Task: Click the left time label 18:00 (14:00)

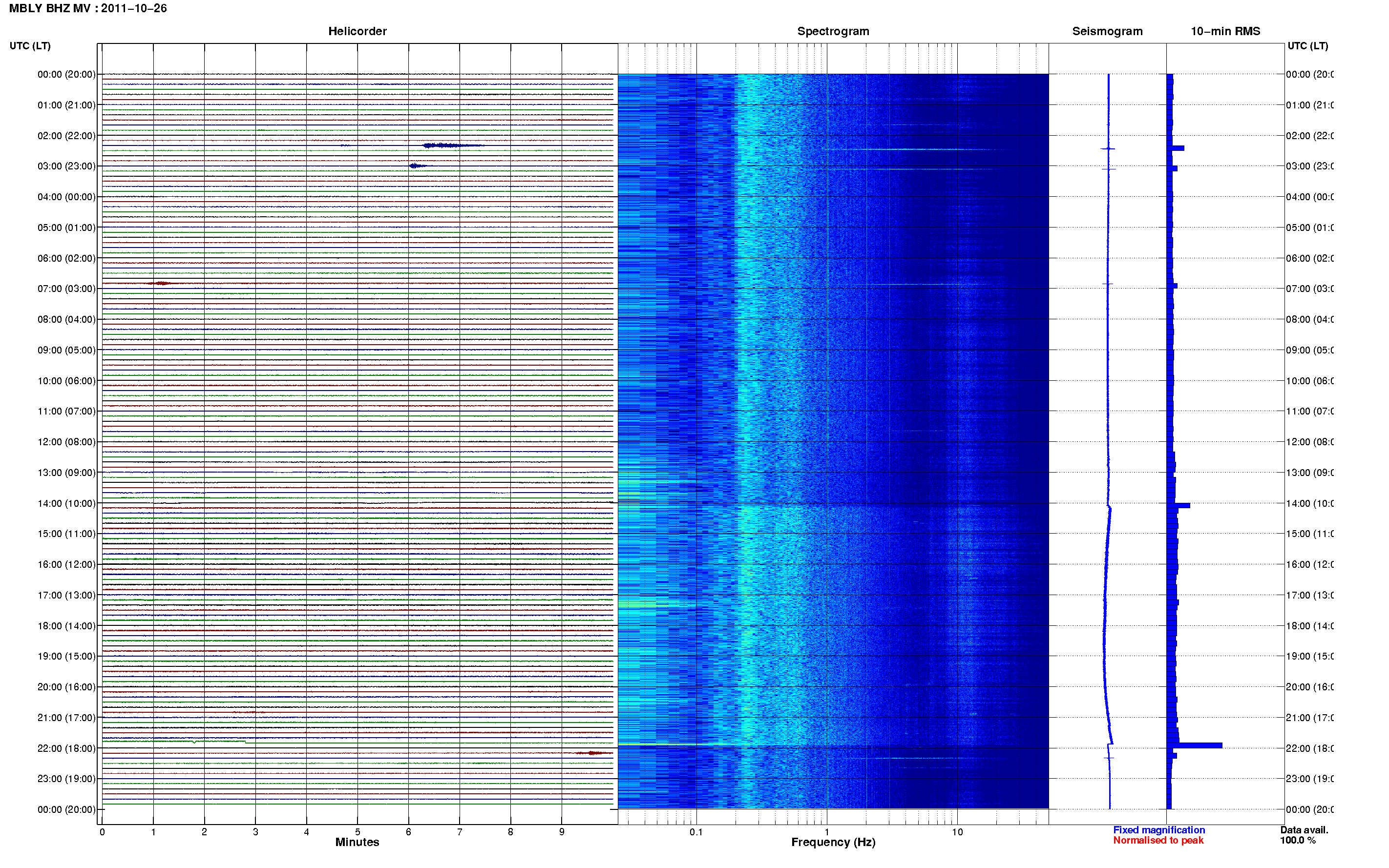Action: click(66, 626)
